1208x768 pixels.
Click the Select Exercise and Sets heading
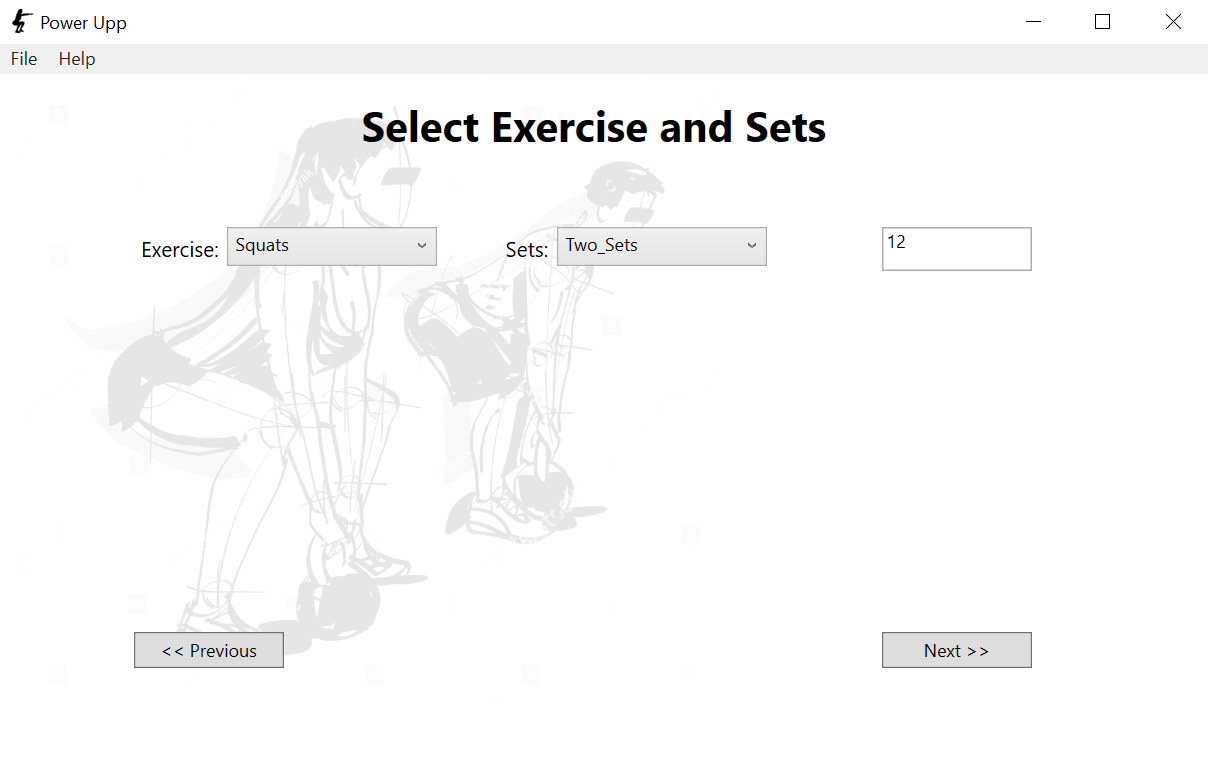point(594,127)
